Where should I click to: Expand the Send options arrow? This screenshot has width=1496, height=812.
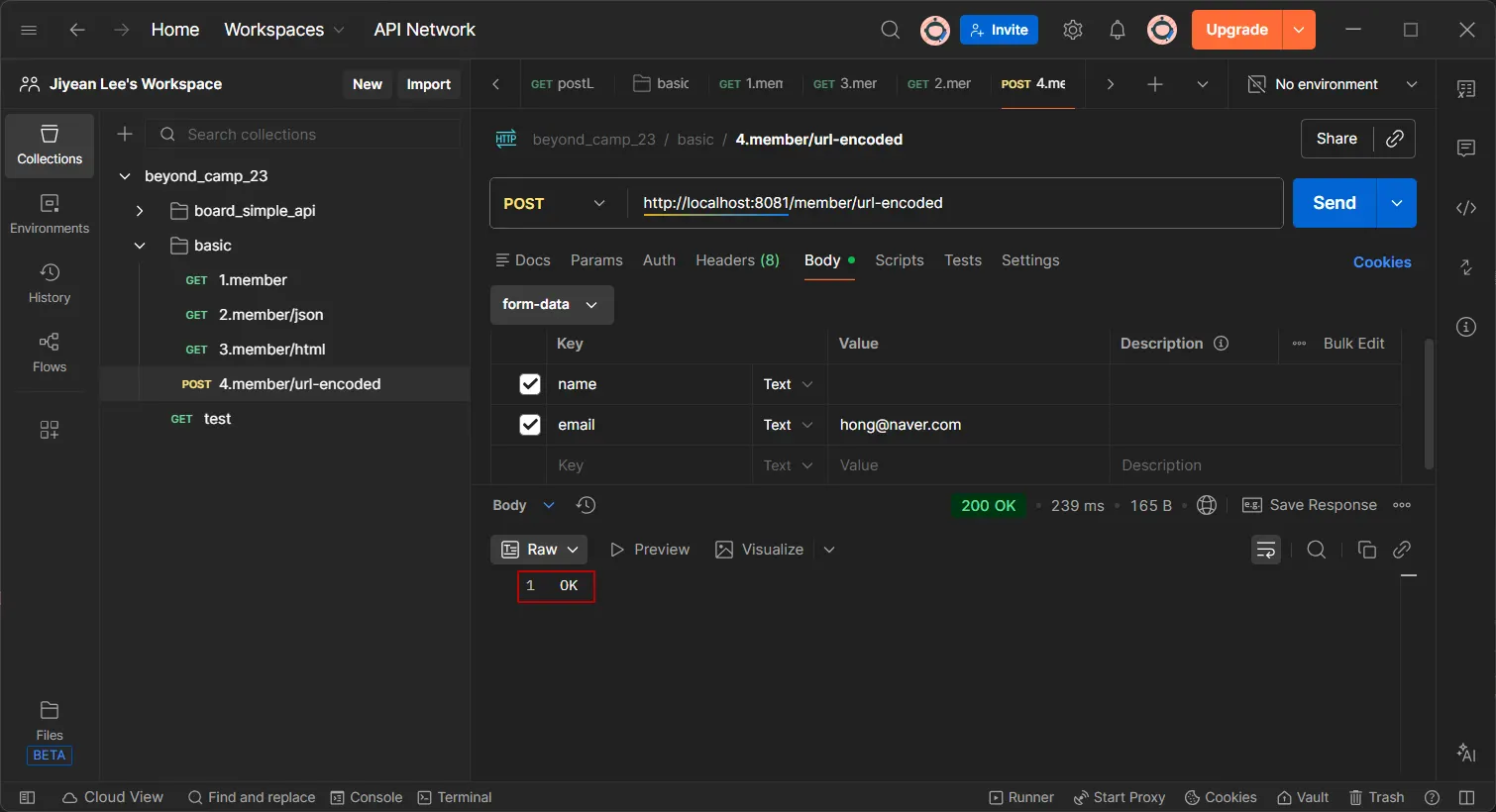[1397, 203]
